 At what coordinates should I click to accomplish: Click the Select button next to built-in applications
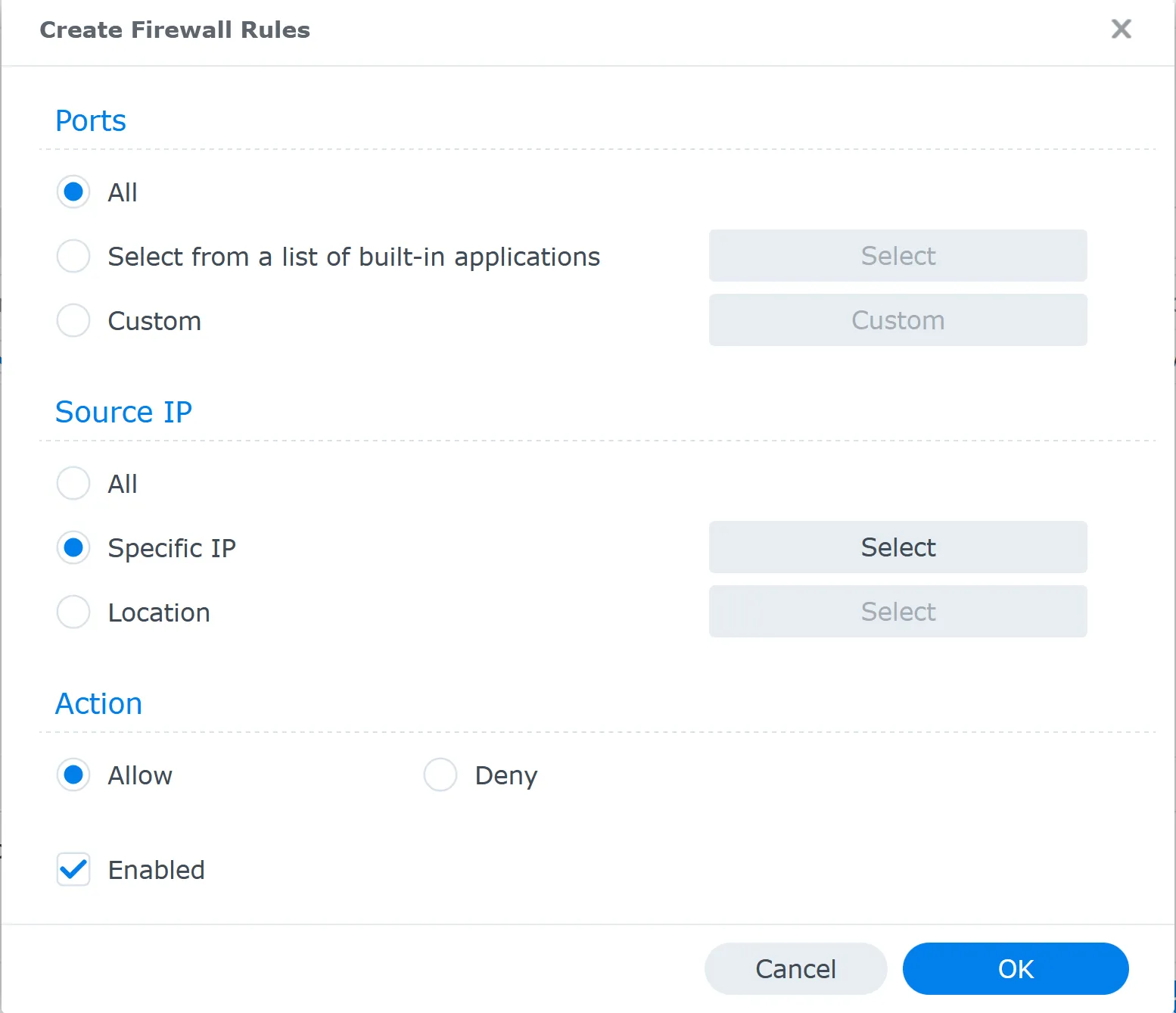tap(898, 256)
